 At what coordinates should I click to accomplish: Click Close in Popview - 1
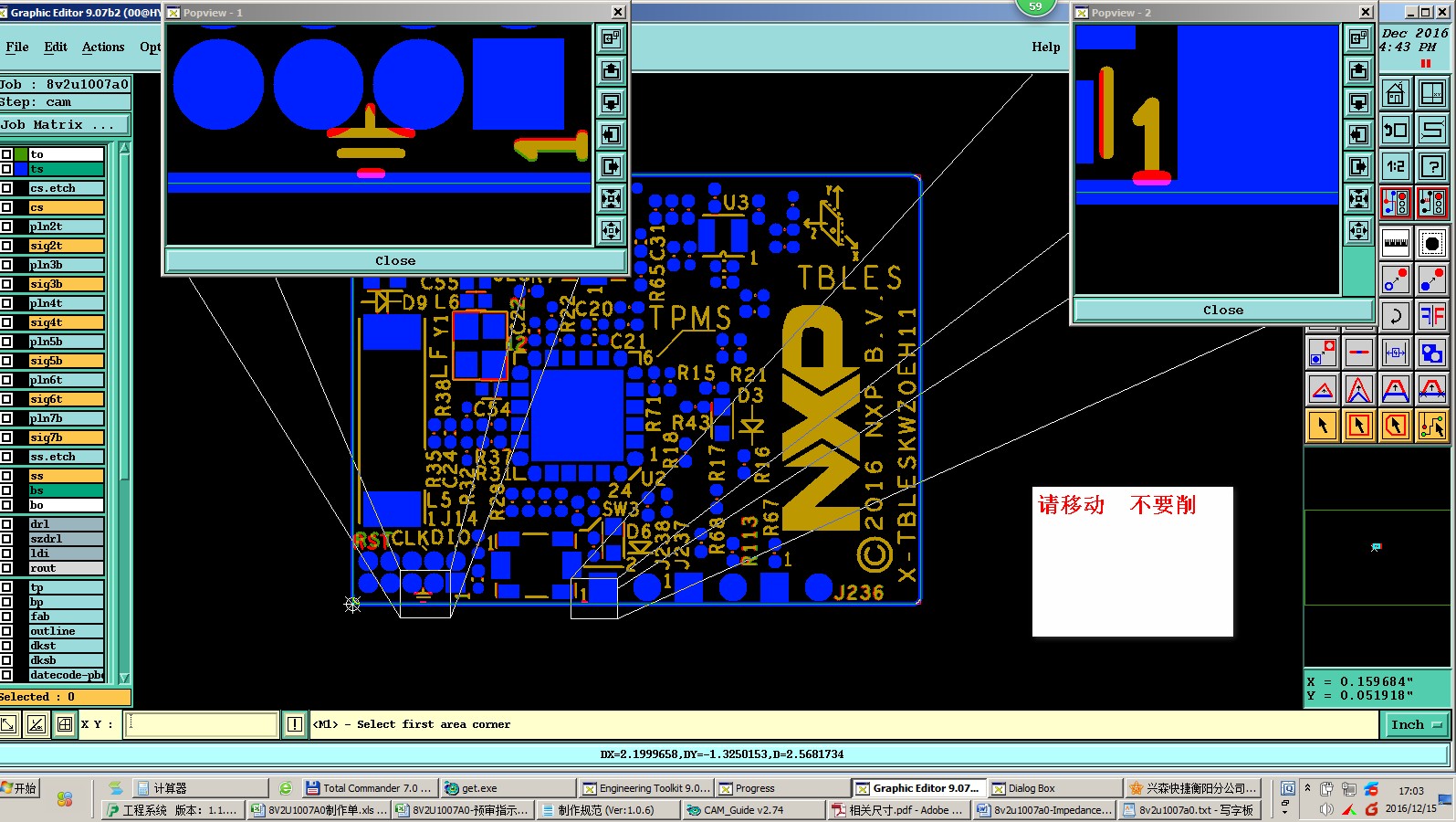[395, 260]
